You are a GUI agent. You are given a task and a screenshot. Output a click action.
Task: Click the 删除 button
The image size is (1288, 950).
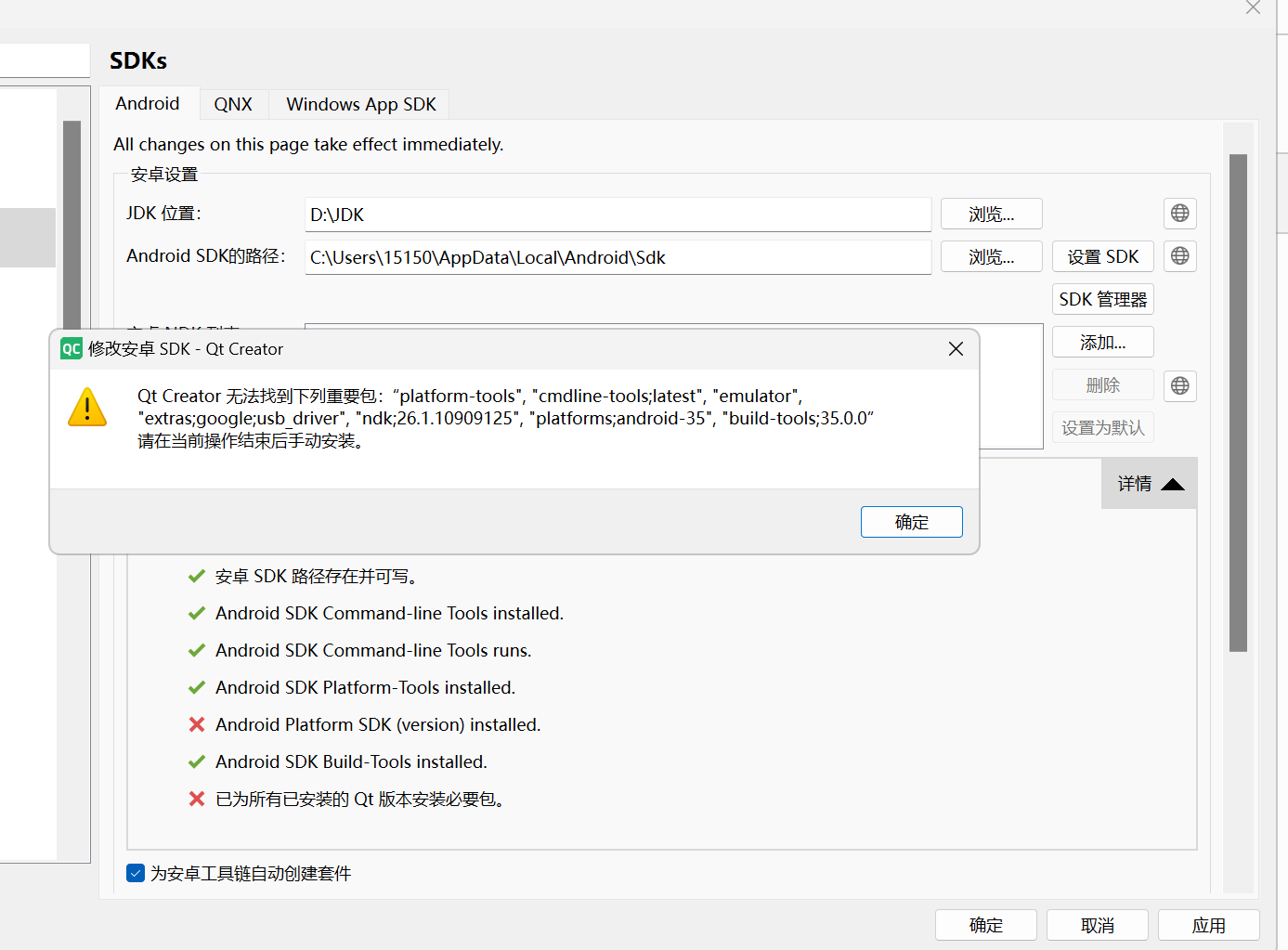[1102, 384]
